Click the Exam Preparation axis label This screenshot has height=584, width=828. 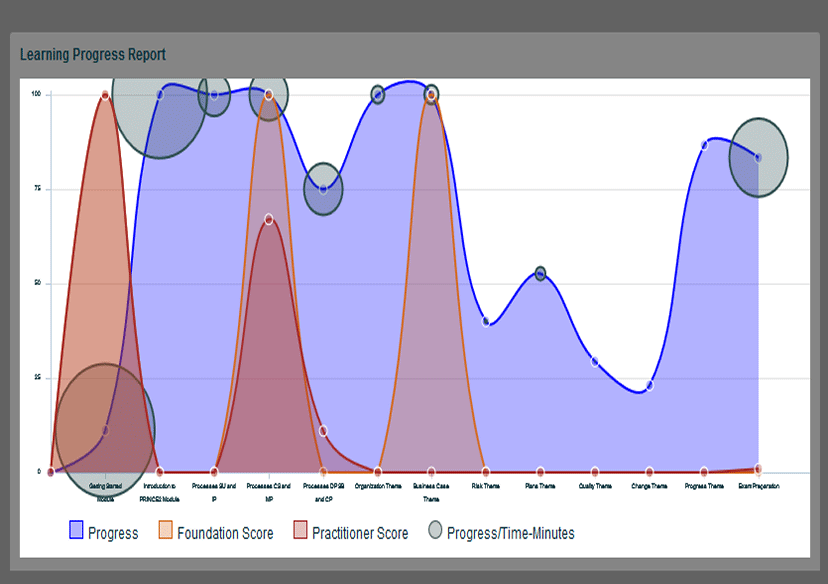tap(758, 486)
